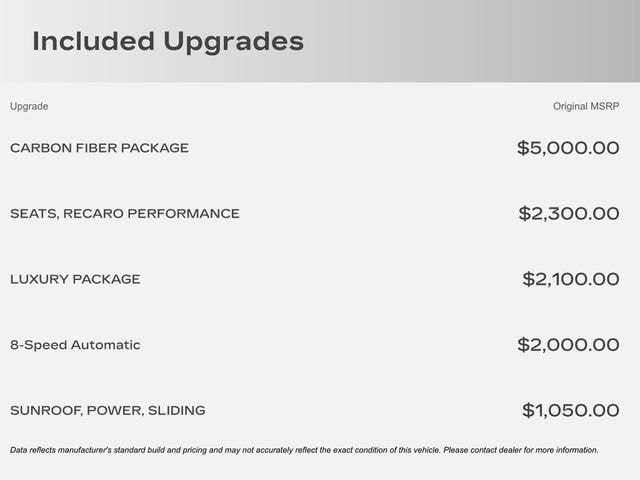
Task: Select the Original MSRP column label
Action: [586, 106]
